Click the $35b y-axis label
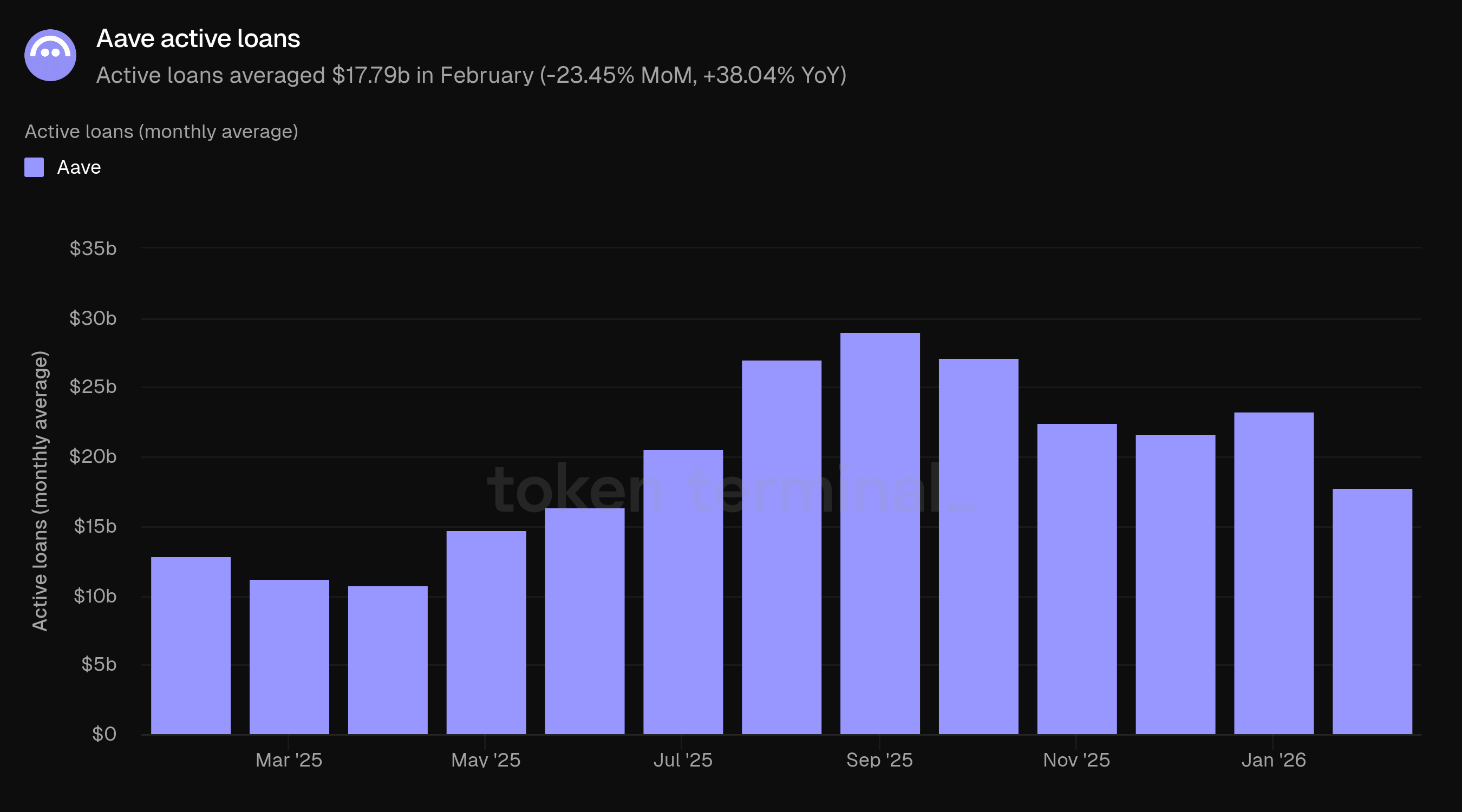 click(93, 248)
